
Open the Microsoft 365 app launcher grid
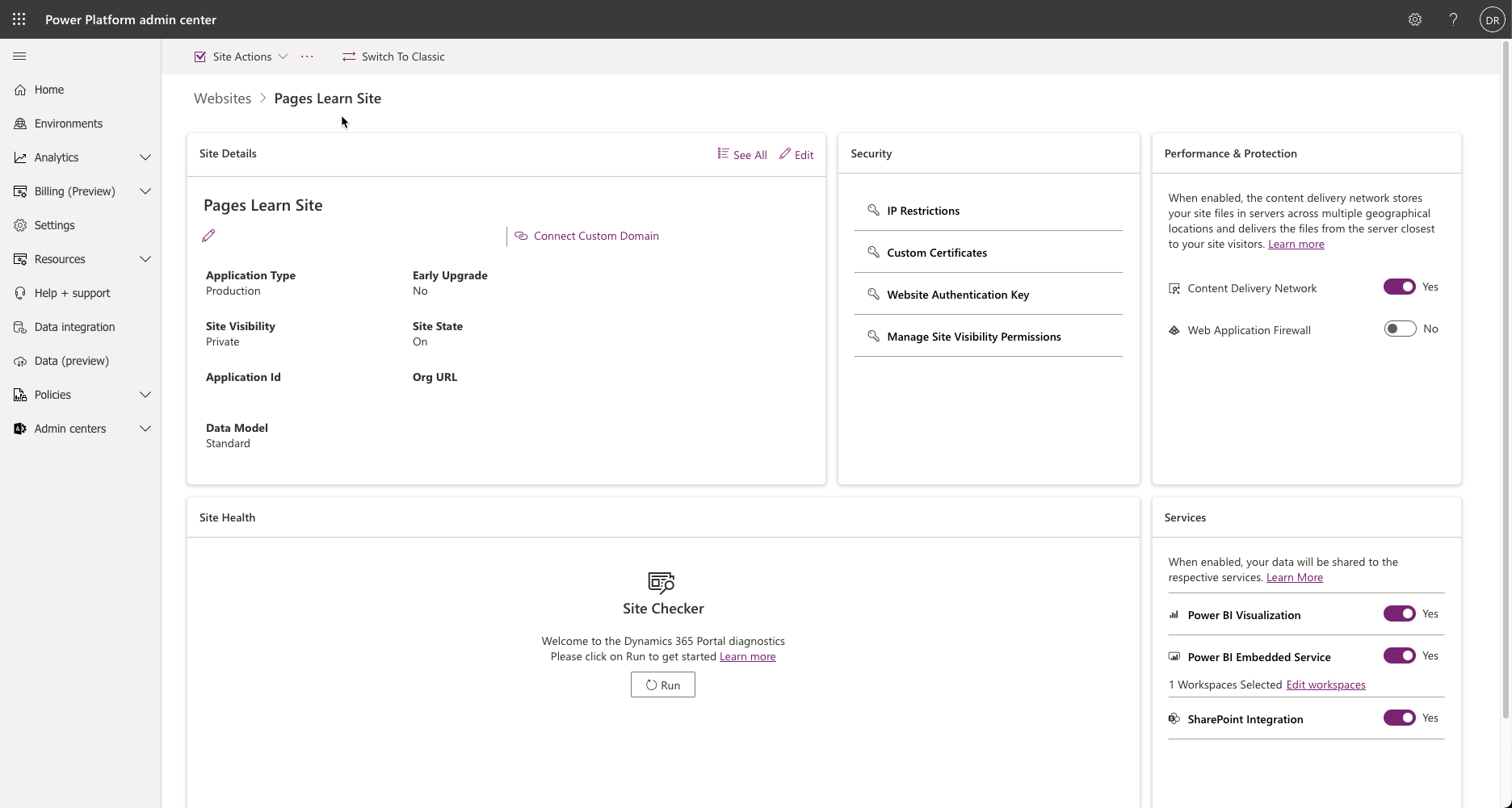coord(18,19)
